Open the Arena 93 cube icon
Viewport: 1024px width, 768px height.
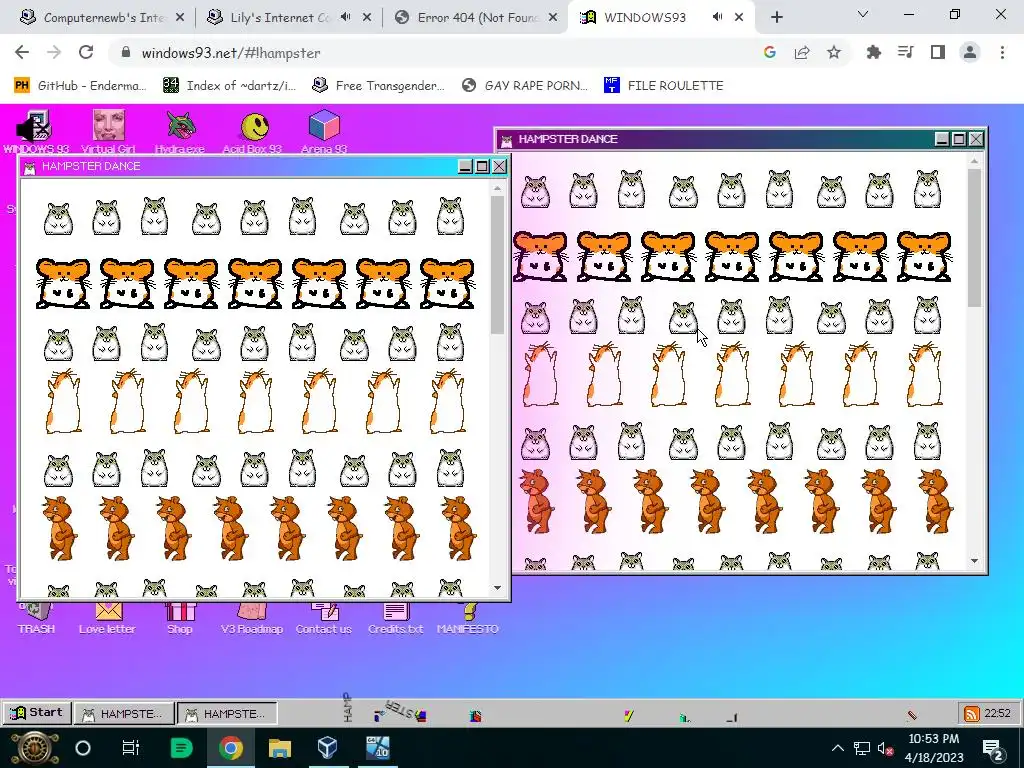click(324, 131)
